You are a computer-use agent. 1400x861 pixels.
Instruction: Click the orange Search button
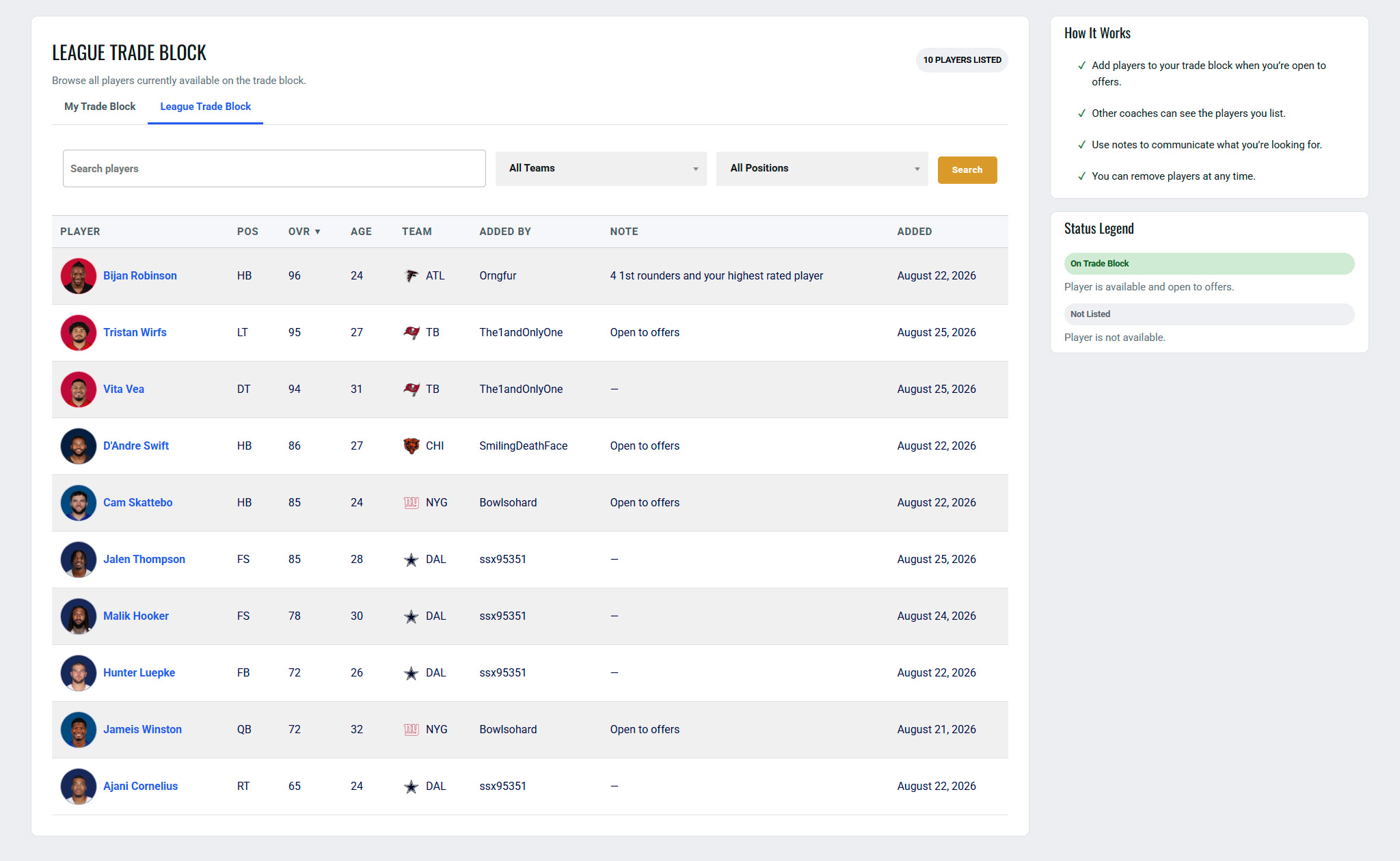coord(967,169)
